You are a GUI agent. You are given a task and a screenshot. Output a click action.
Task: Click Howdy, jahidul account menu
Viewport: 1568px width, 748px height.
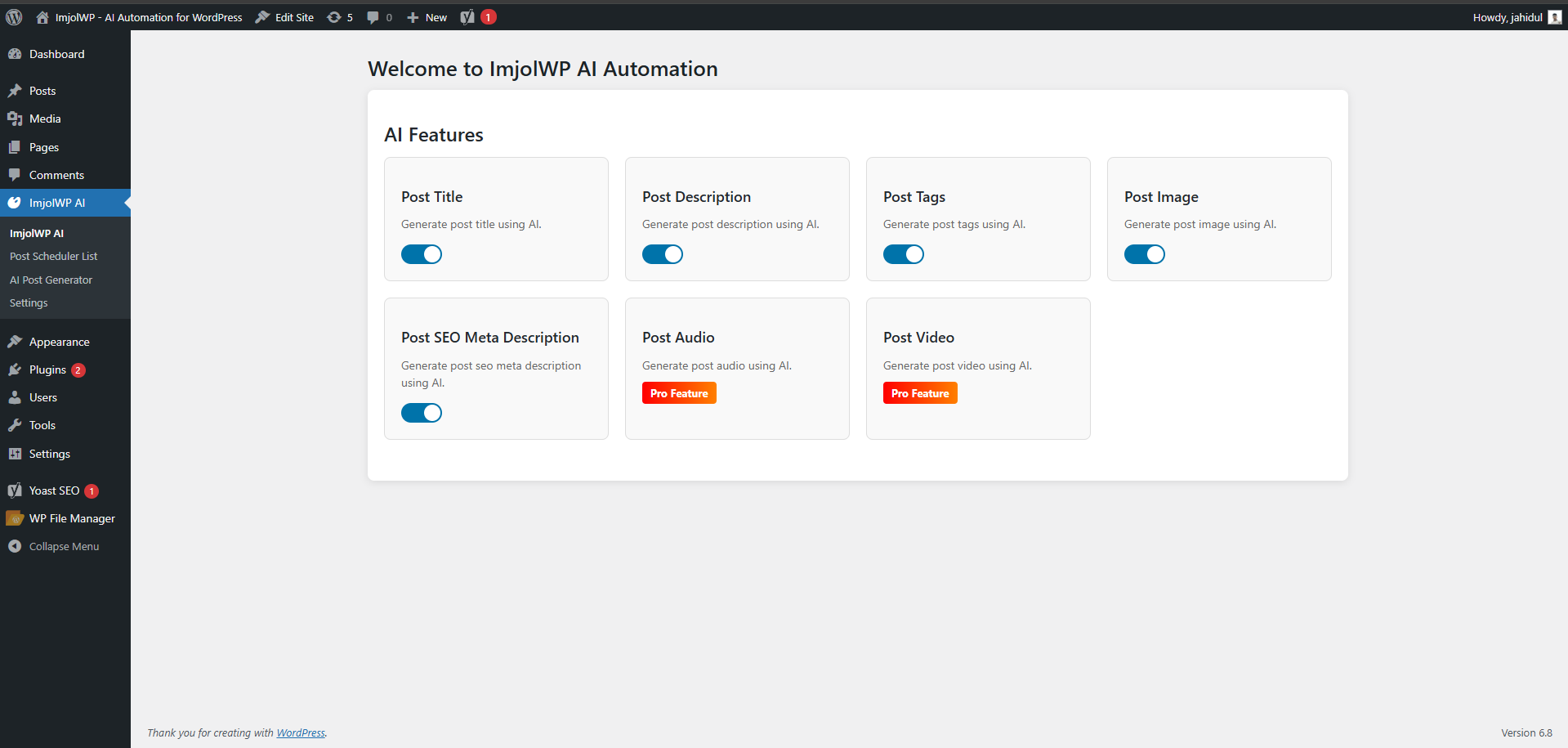(1517, 17)
